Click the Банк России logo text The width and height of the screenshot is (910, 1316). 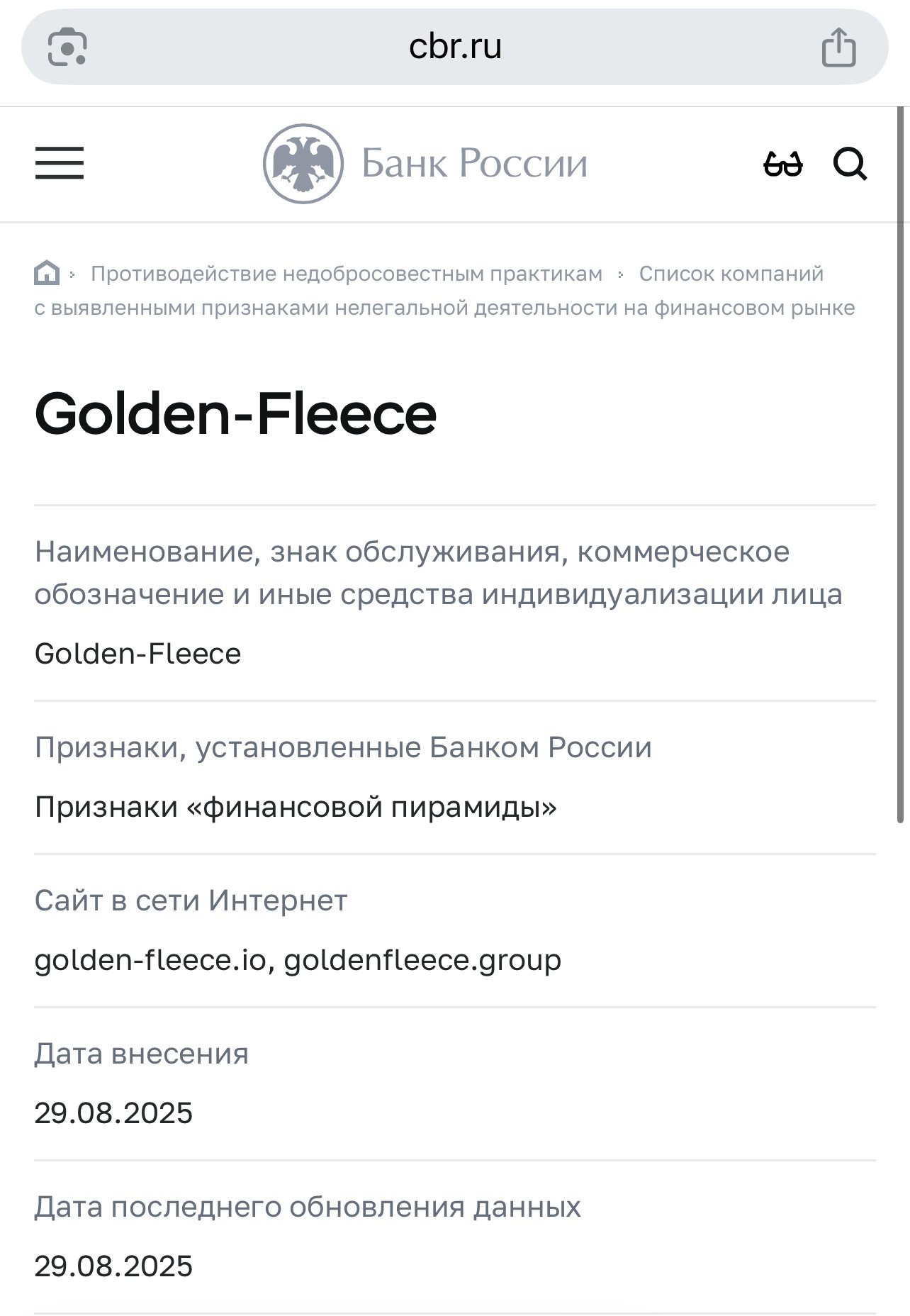click(474, 164)
